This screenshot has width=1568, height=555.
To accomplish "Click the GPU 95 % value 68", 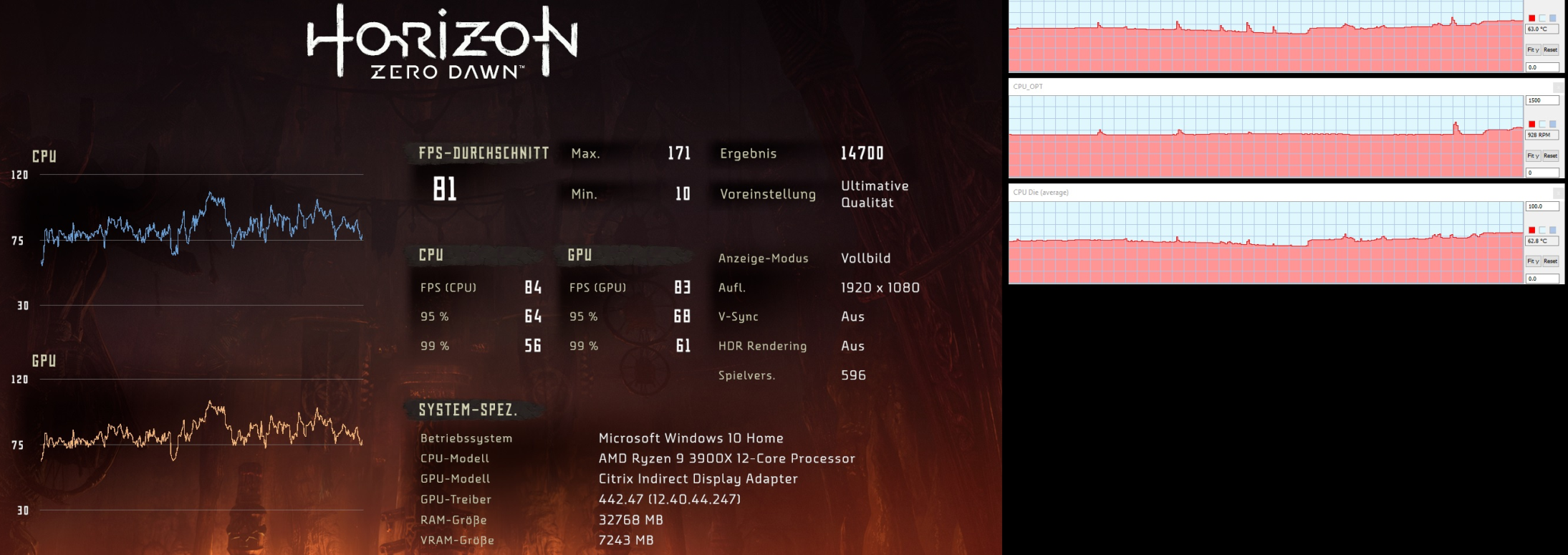I will pyautogui.click(x=683, y=317).
